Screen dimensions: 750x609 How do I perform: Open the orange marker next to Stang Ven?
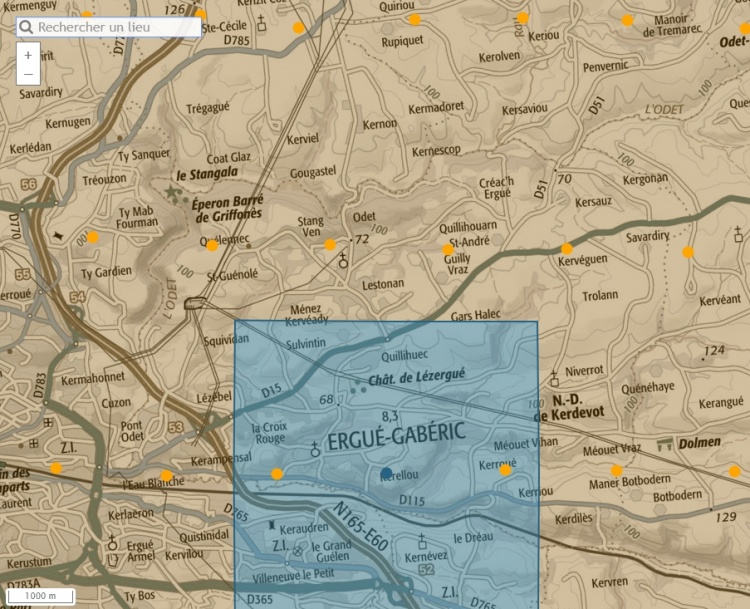click(330, 245)
